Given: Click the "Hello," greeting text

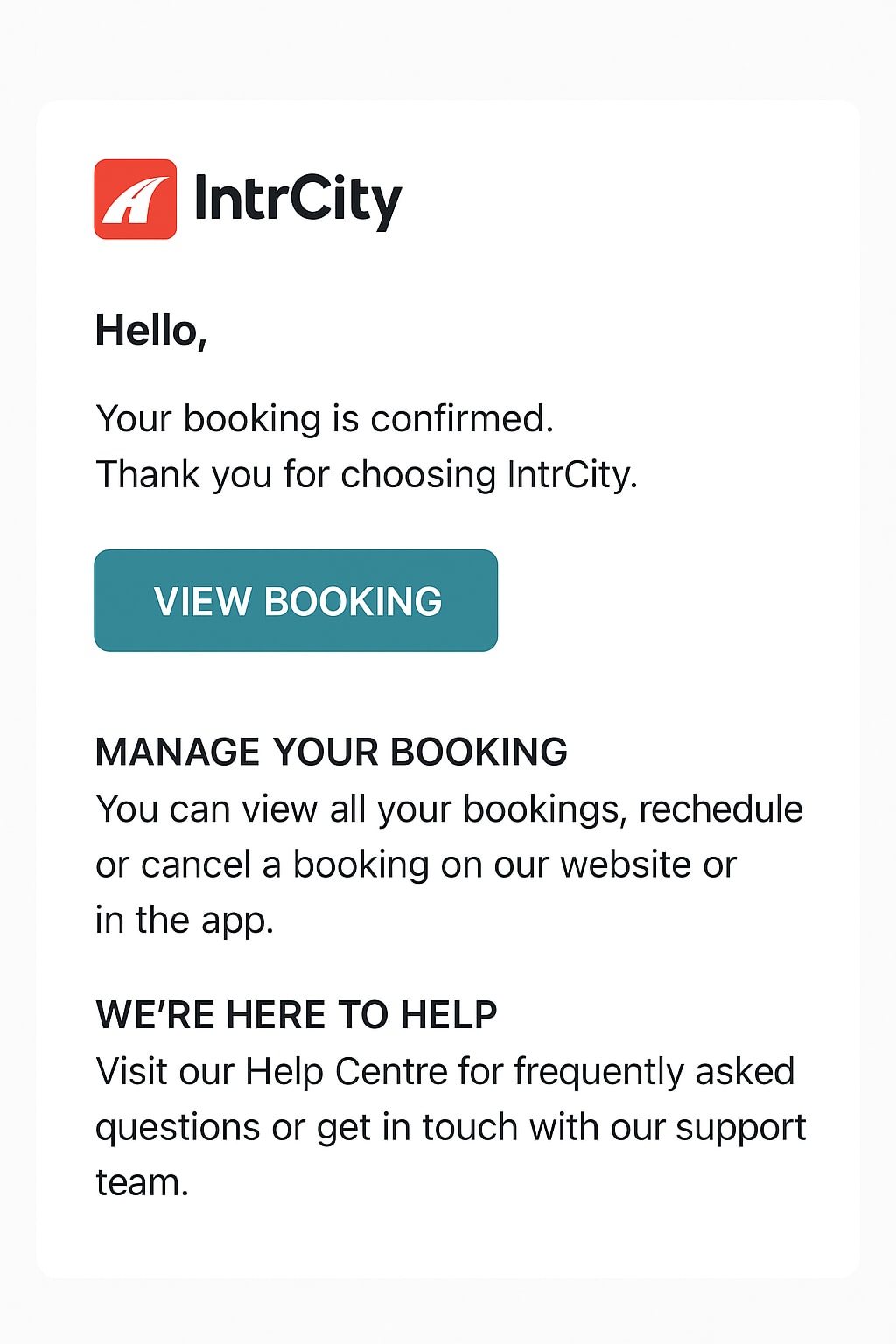Looking at the screenshot, I should (x=150, y=331).
